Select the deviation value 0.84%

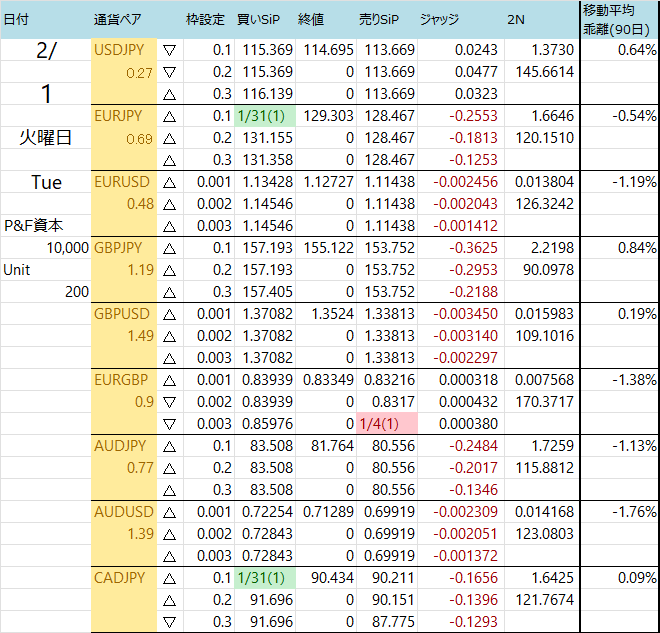(637, 248)
